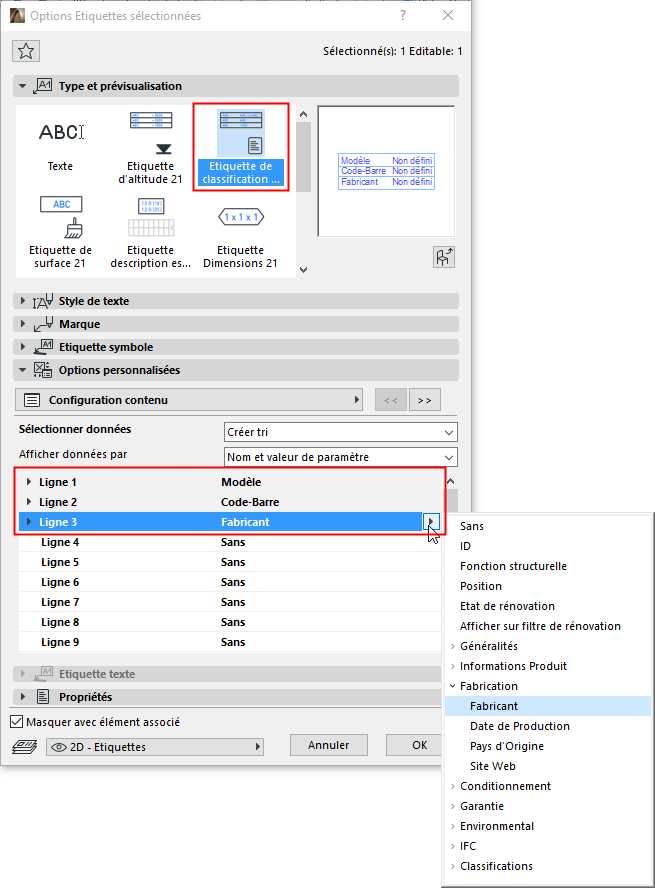Select Etiquette de surface 21 type
Viewport: 655px width, 888px height.
point(60,232)
